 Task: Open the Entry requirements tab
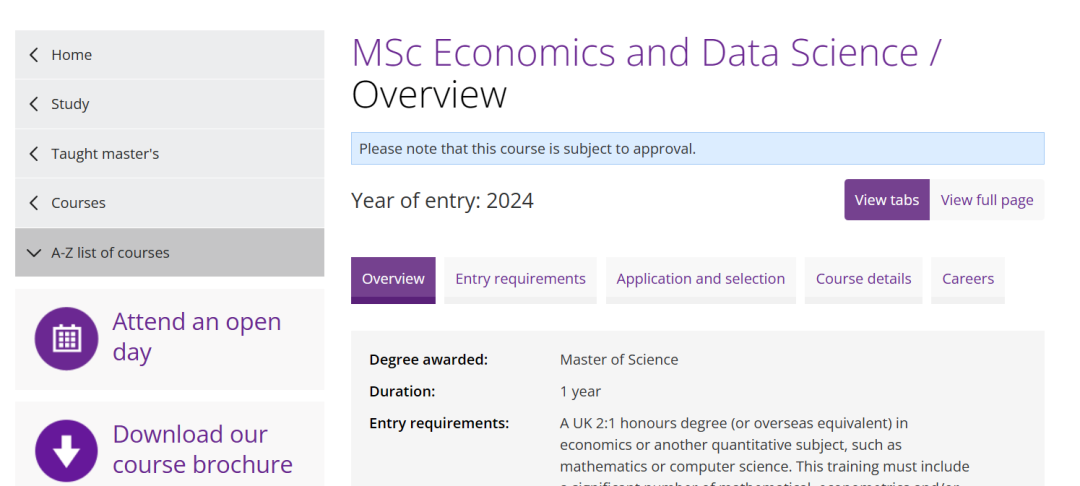pos(520,280)
